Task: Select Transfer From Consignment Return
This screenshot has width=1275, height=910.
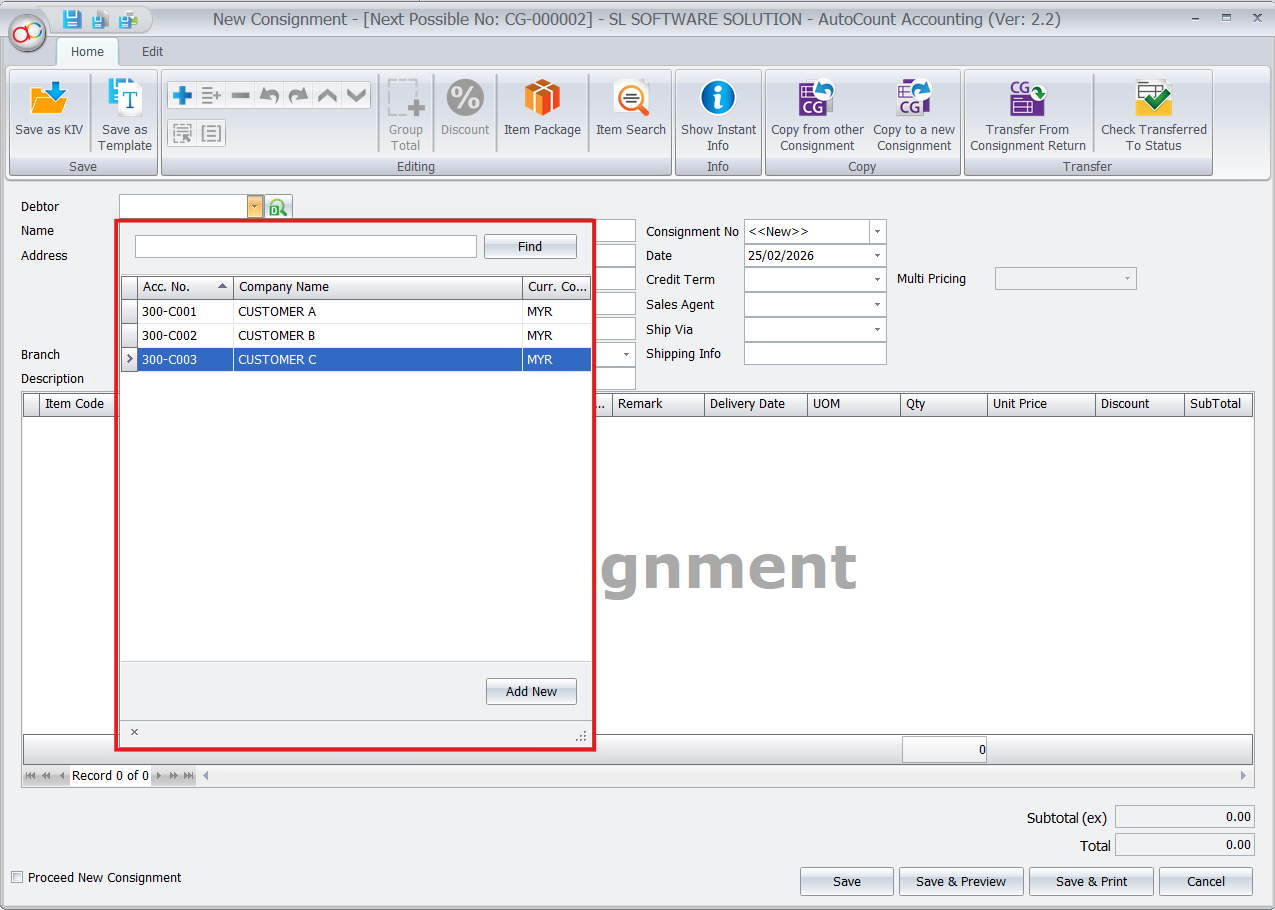Action: coord(1027,110)
